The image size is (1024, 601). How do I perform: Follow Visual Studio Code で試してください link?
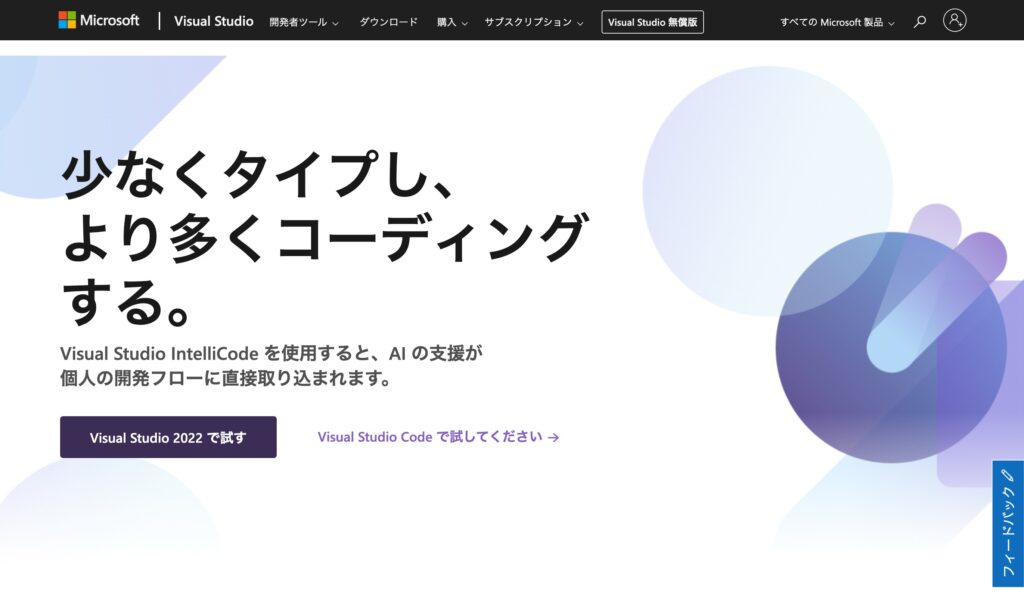pyautogui.click(x=430, y=437)
